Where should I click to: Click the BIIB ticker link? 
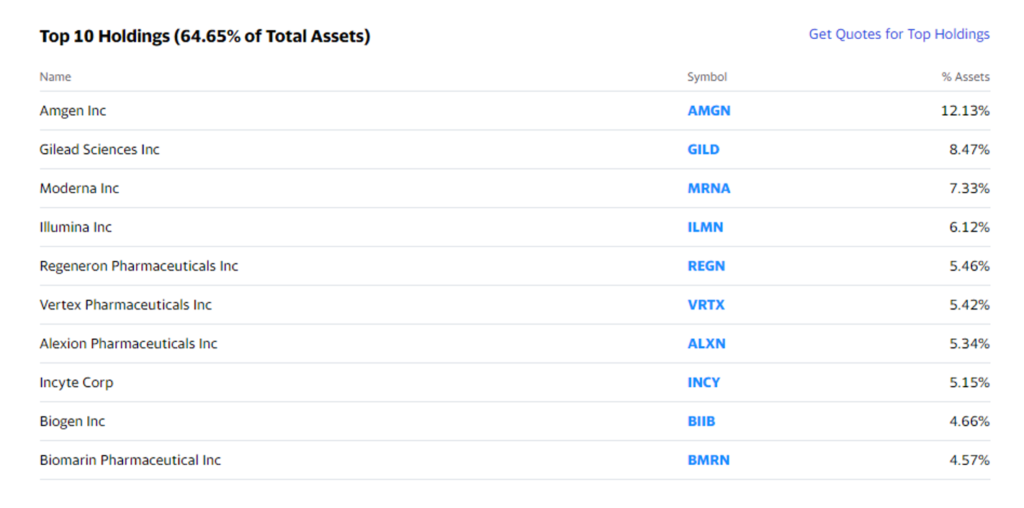tap(701, 421)
